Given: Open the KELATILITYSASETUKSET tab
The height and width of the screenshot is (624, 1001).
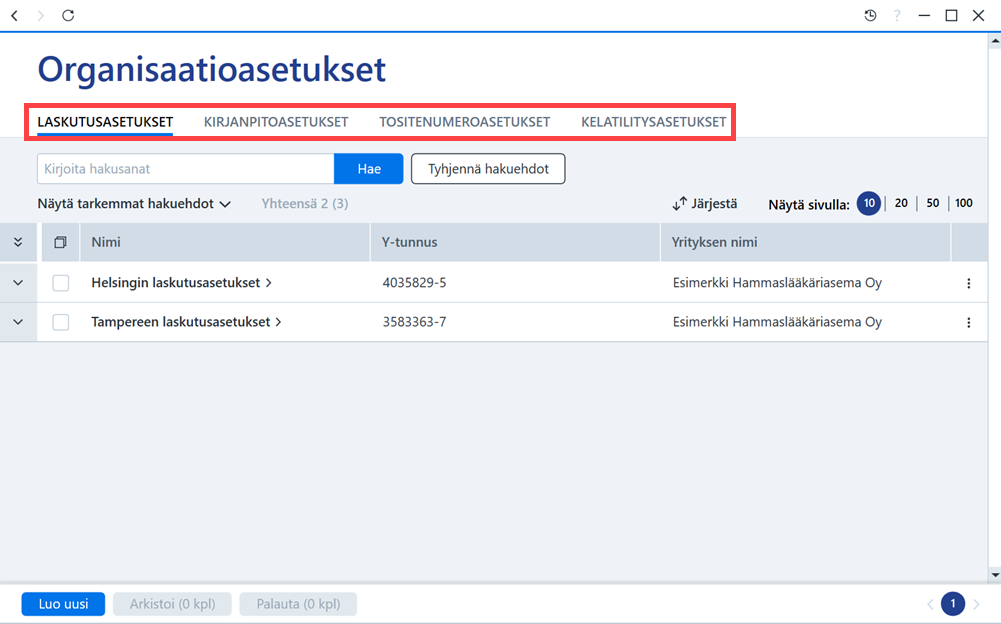Looking at the screenshot, I should click(653, 122).
